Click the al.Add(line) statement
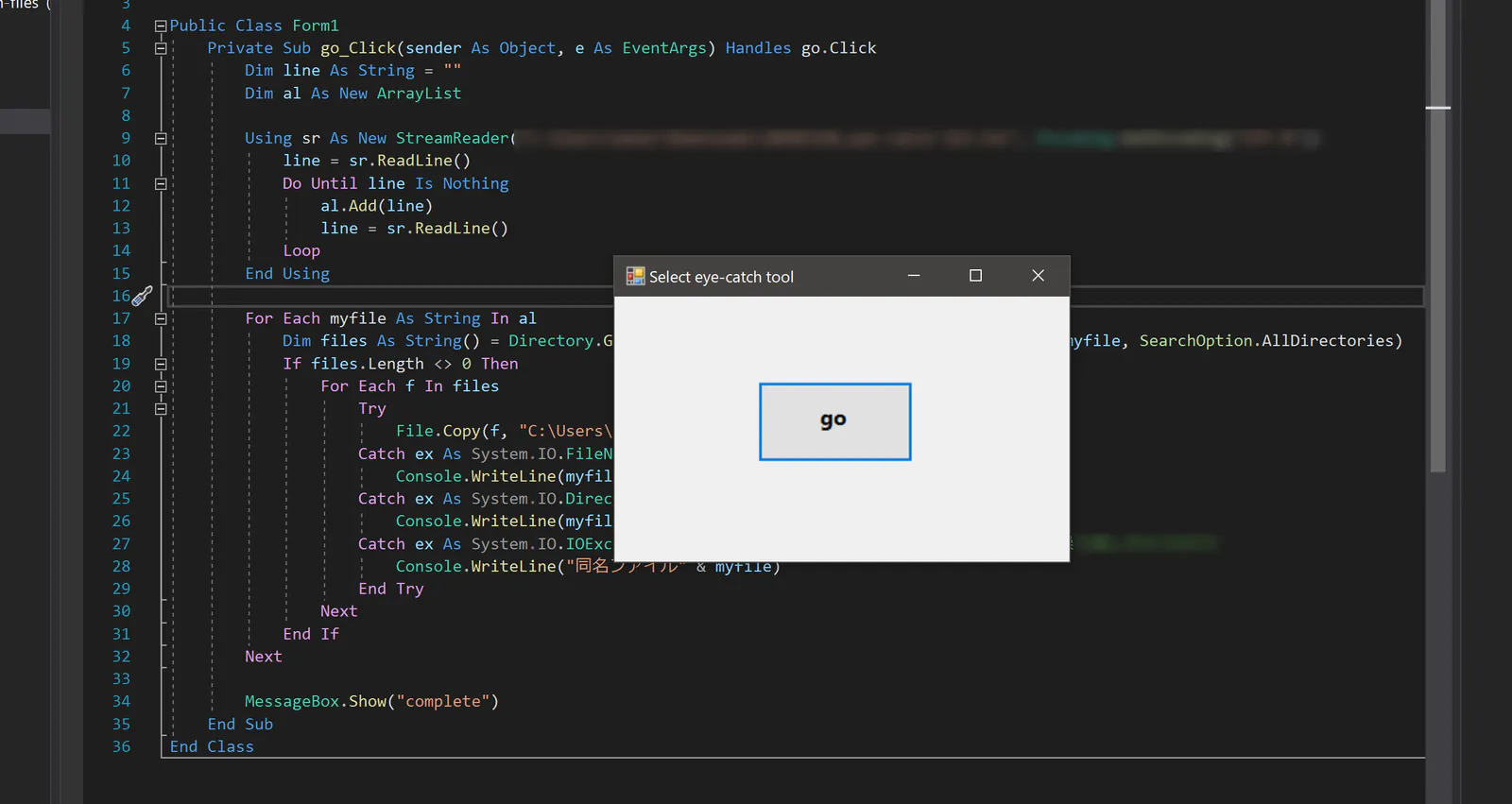The image size is (1512, 804). click(376, 206)
